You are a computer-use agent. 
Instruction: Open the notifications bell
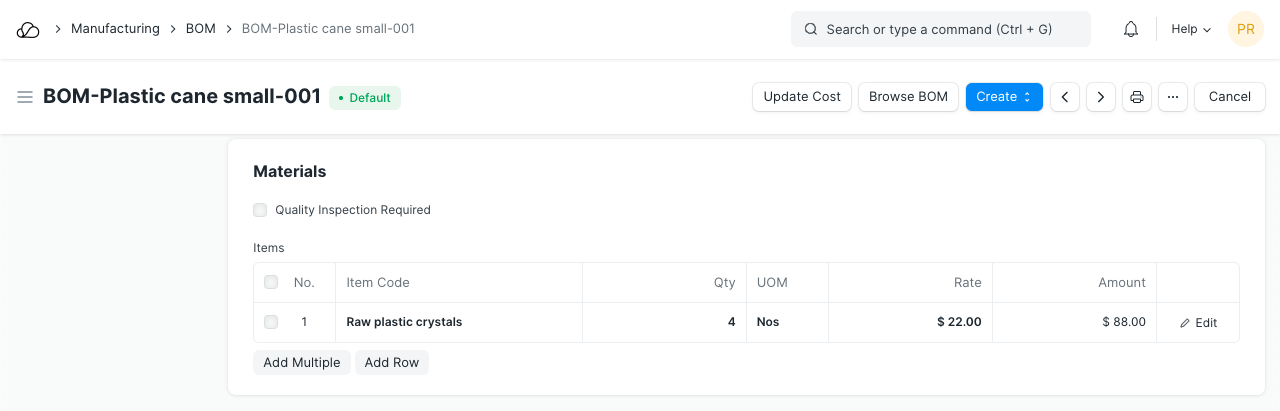pos(1131,30)
